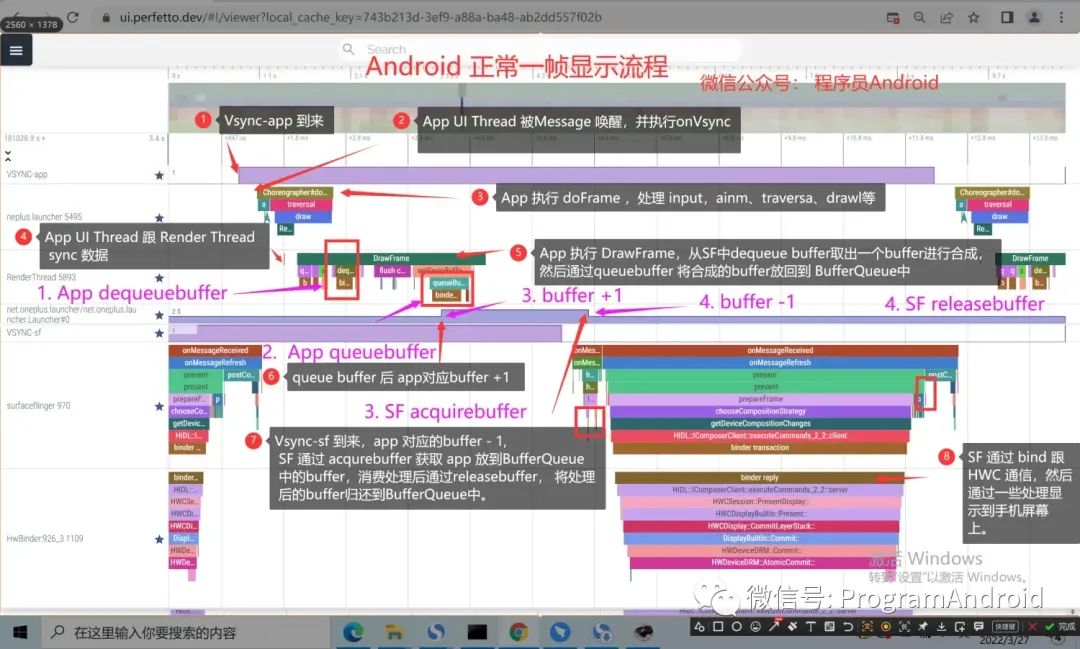
Task: Select the rectangle tool in screenshot toolbar
Action: (x=718, y=627)
